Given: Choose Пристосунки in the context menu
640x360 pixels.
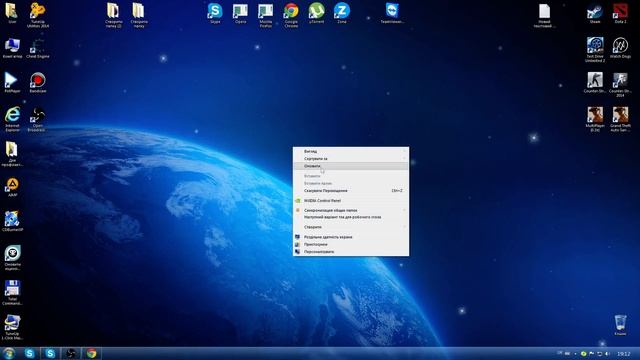Looking at the screenshot, I should click(351, 244).
